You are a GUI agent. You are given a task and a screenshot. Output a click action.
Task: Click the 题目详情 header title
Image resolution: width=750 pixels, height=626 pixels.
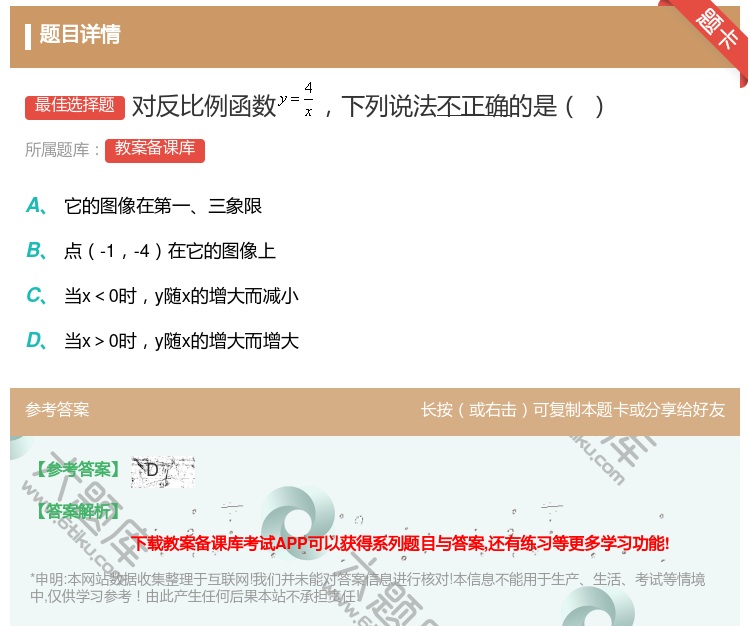point(79,34)
